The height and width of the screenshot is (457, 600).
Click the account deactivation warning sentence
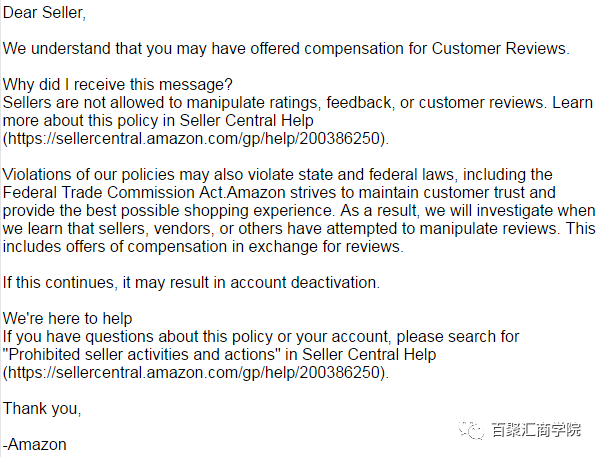click(191, 283)
